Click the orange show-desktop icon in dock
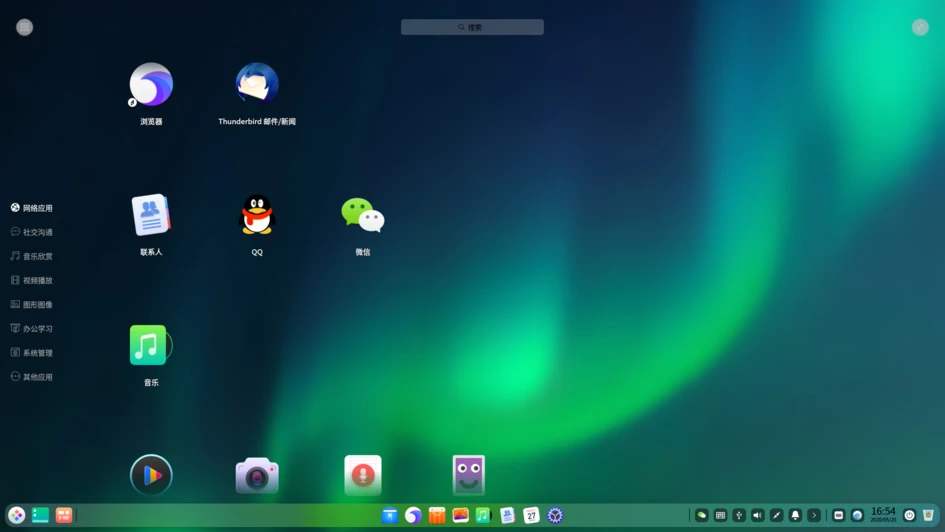The image size is (945, 532). click(x=63, y=516)
